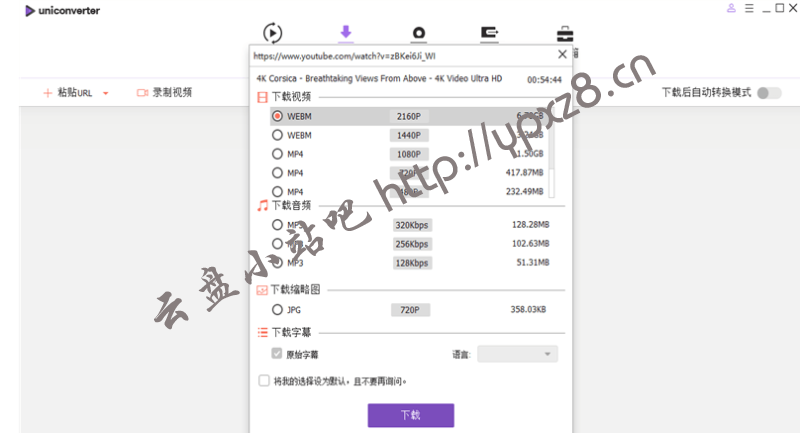The image size is (800, 433).
Task: Click the 00:54:44 duration text
Action: point(544,80)
